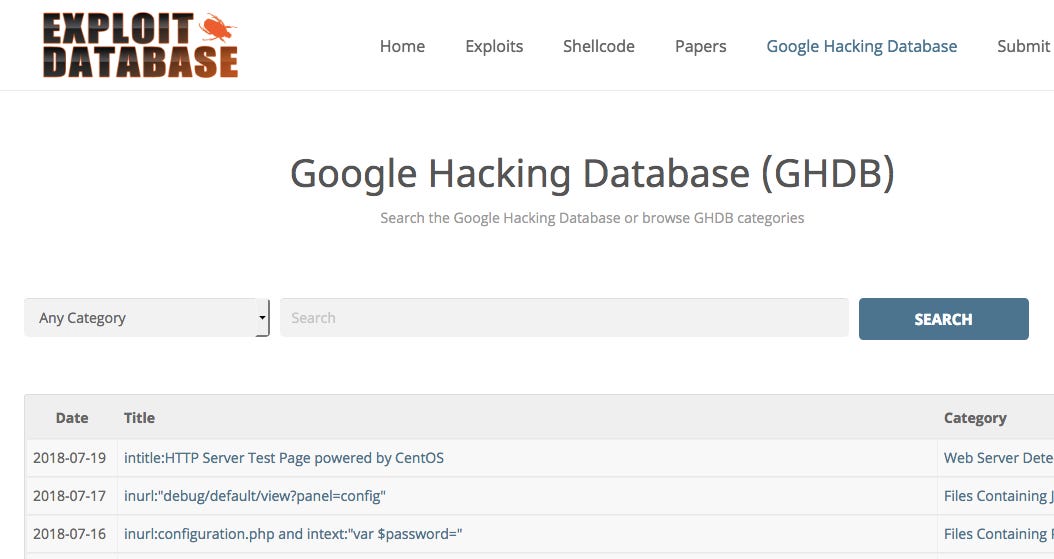Go to the Home page

point(402,46)
